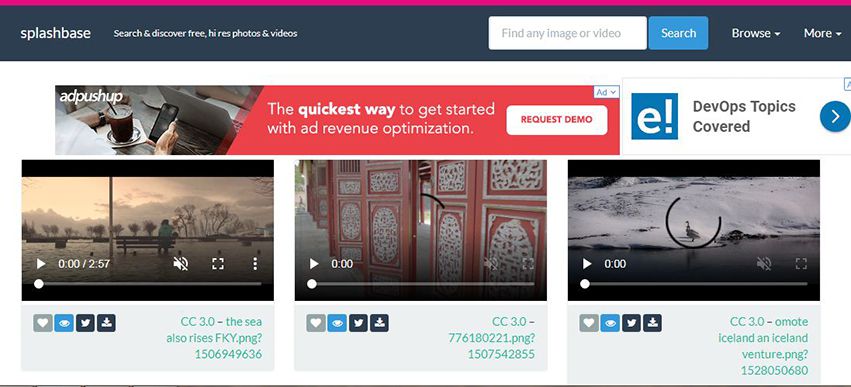The image size is (851, 387).
Task: Click the red doors video progress bar
Action: pos(423,284)
